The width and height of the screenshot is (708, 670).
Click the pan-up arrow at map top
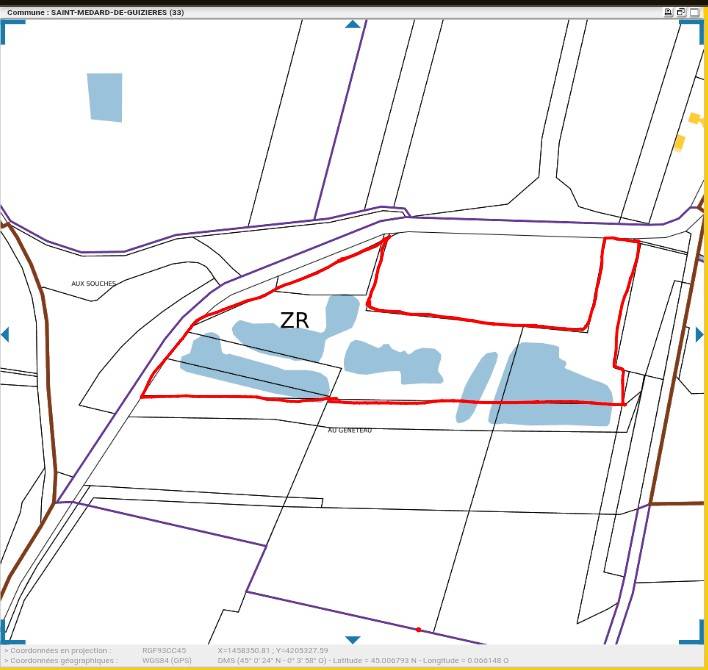point(352,24)
